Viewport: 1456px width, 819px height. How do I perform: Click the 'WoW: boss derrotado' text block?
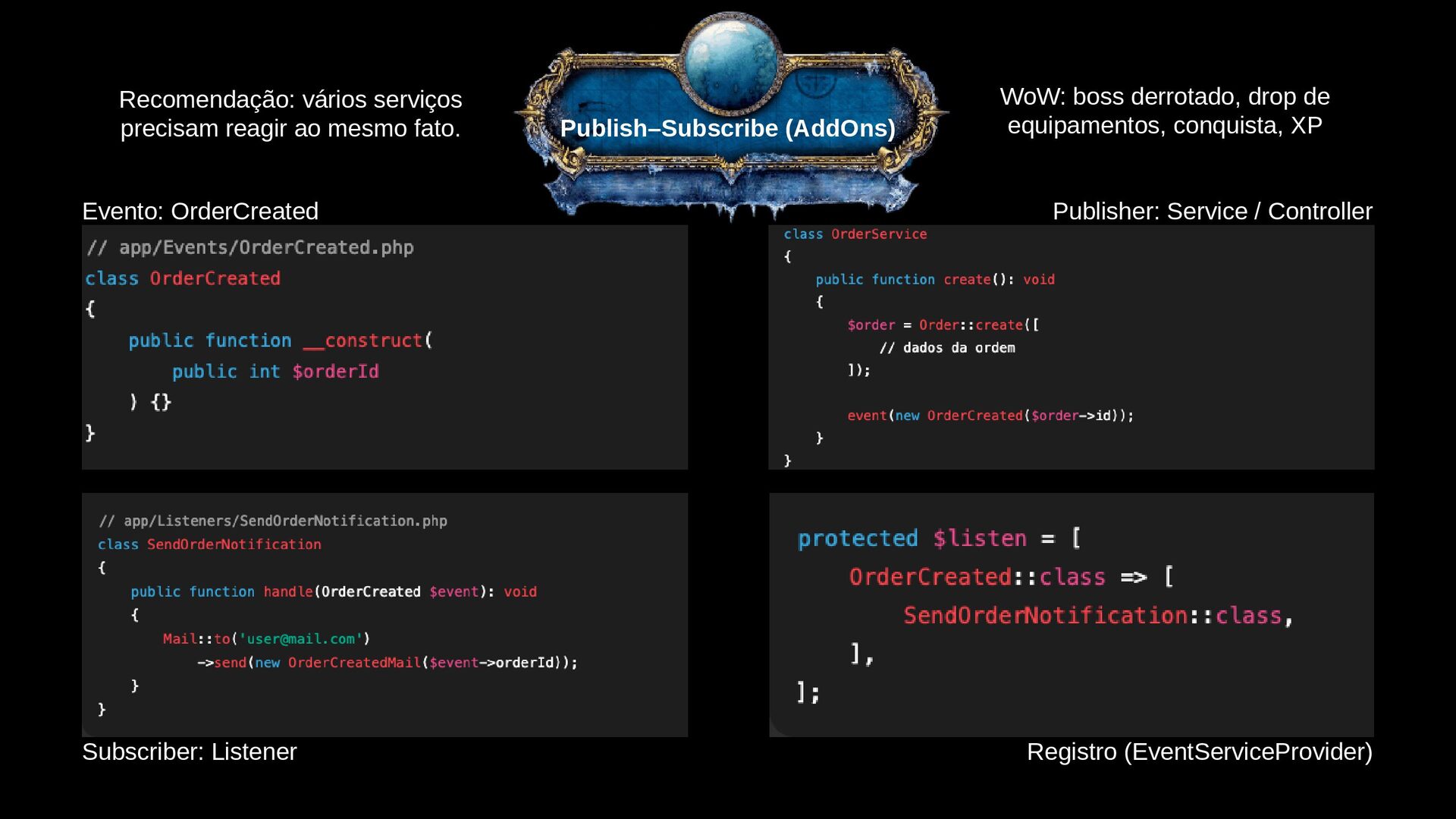pyautogui.click(x=1165, y=111)
